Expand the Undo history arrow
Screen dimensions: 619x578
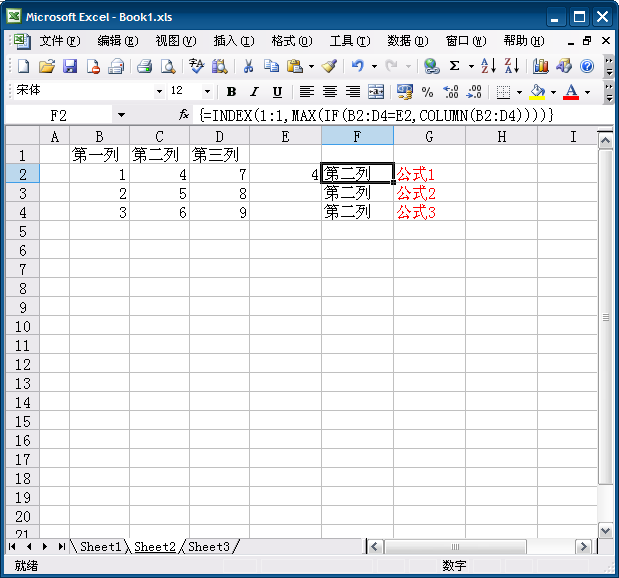tap(374, 66)
